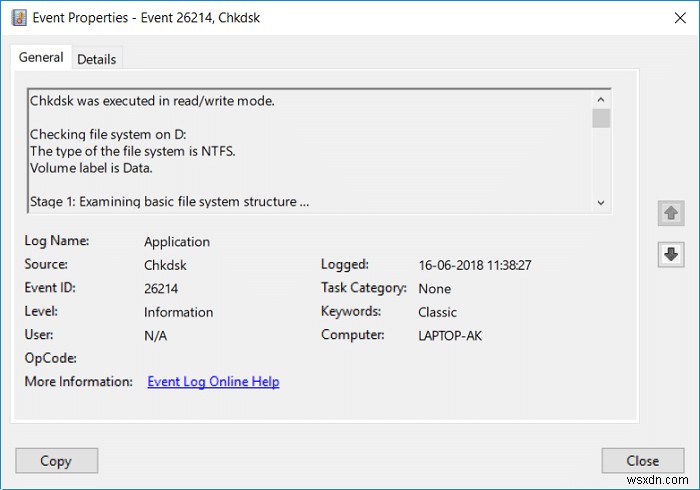The height and width of the screenshot is (490, 700).
Task: Click the Logged value '16-06-2018 11:38:27'
Action: pyautogui.click(x=475, y=266)
